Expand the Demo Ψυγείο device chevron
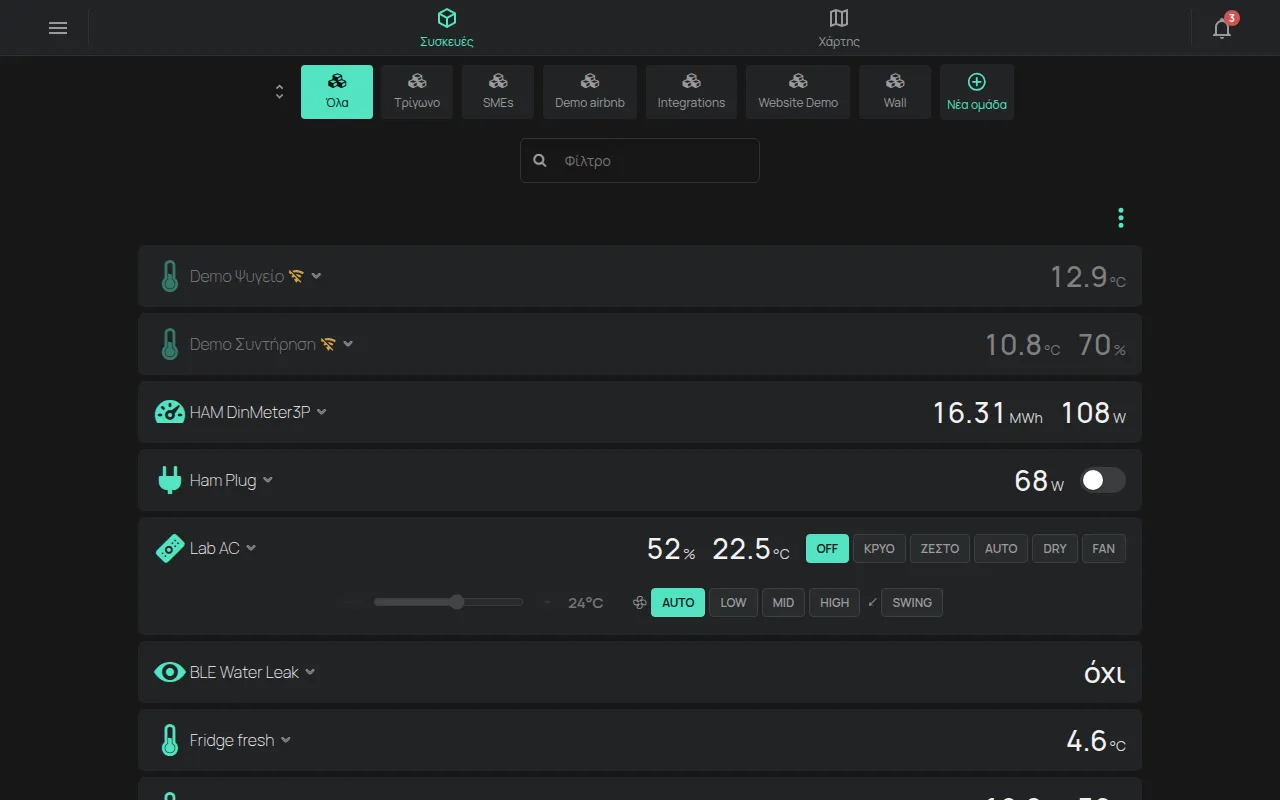1280x800 pixels. (316, 276)
